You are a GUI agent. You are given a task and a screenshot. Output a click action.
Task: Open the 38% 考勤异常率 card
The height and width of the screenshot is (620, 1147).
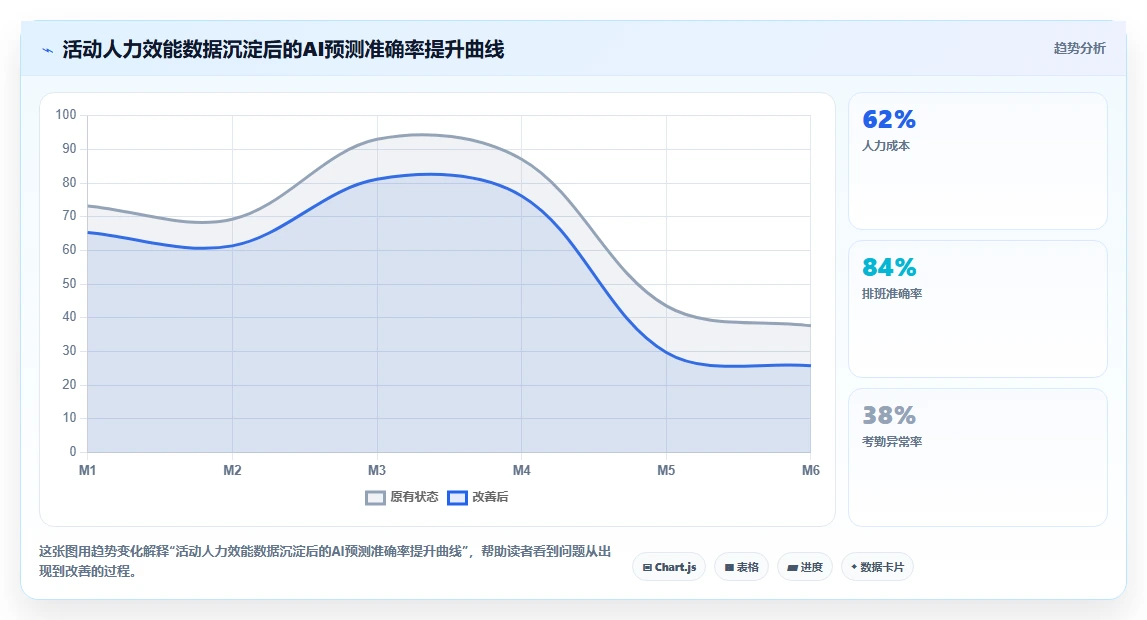(x=977, y=457)
